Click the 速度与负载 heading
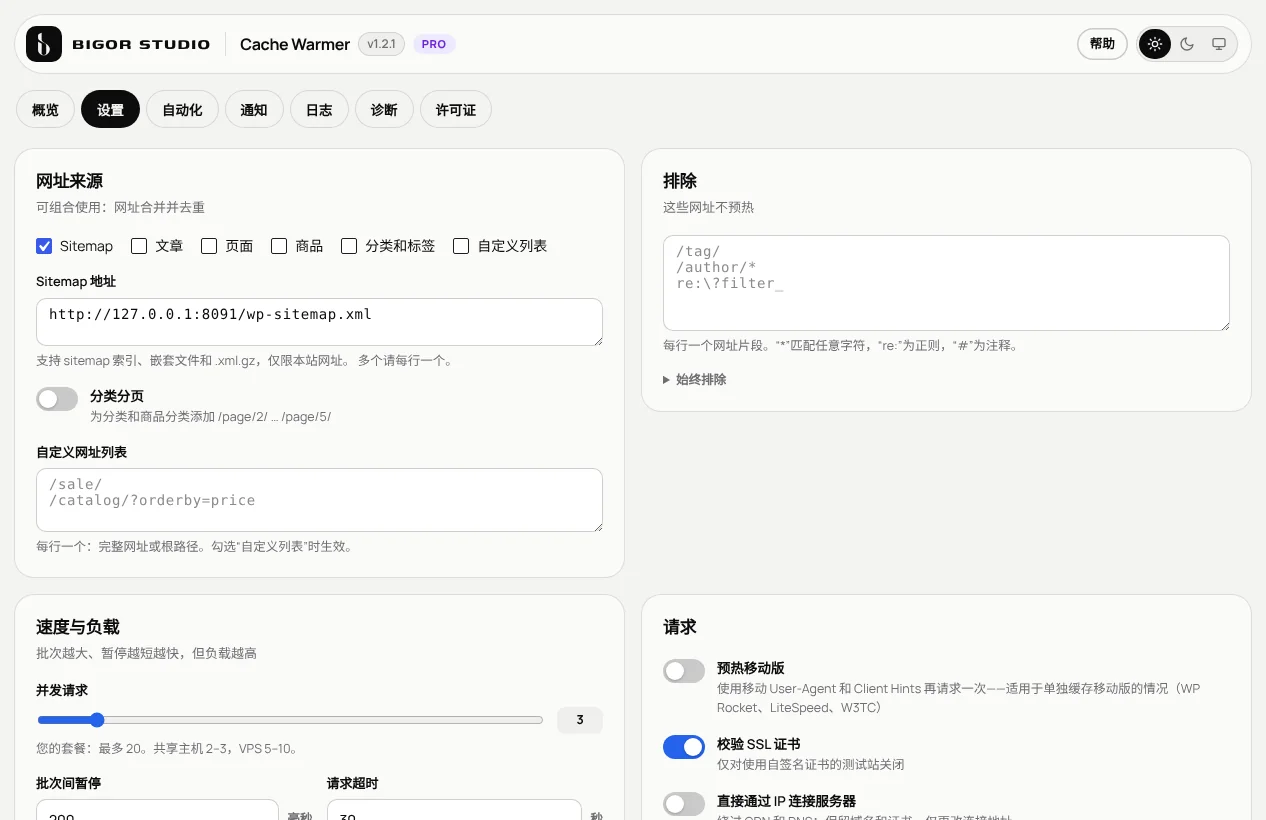This screenshot has height=820, width=1266. click(x=78, y=627)
